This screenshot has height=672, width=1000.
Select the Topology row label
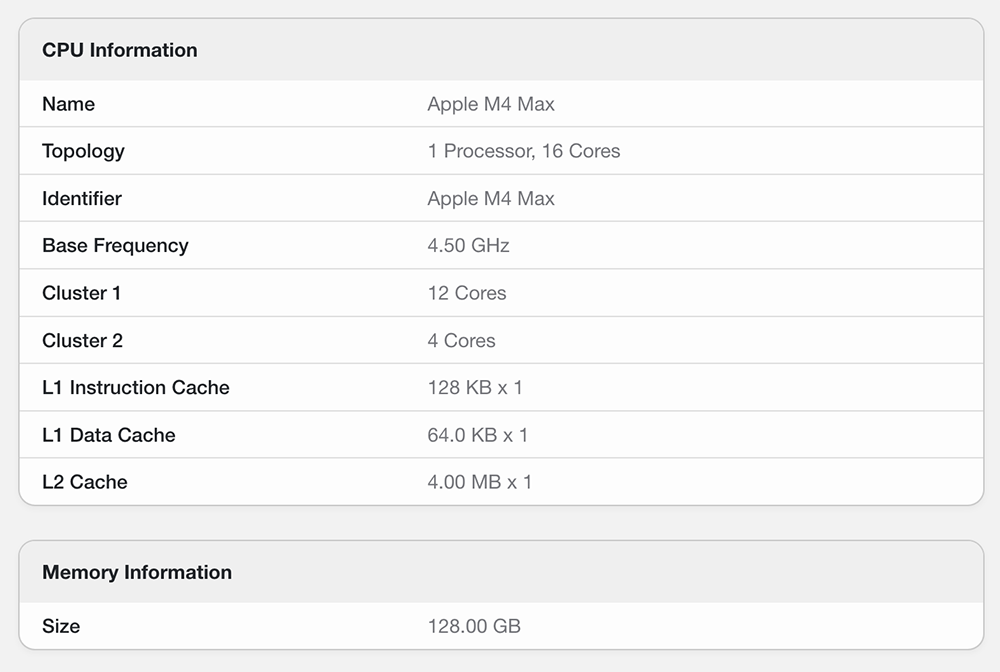pyautogui.click(x=83, y=151)
